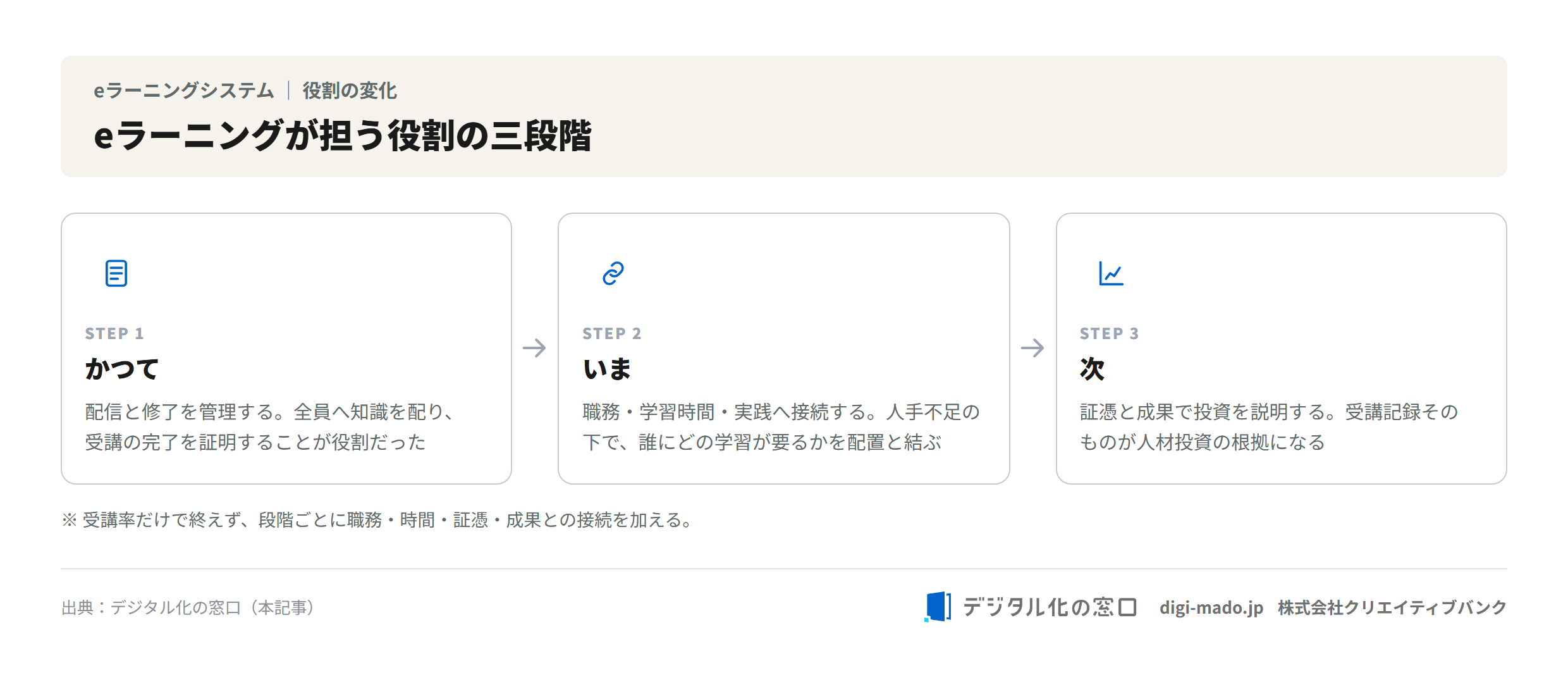Click the footnote starting with ※ 受講率だけで
Screen dimensions: 1568x682
pyautogui.click(x=377, y=520)
